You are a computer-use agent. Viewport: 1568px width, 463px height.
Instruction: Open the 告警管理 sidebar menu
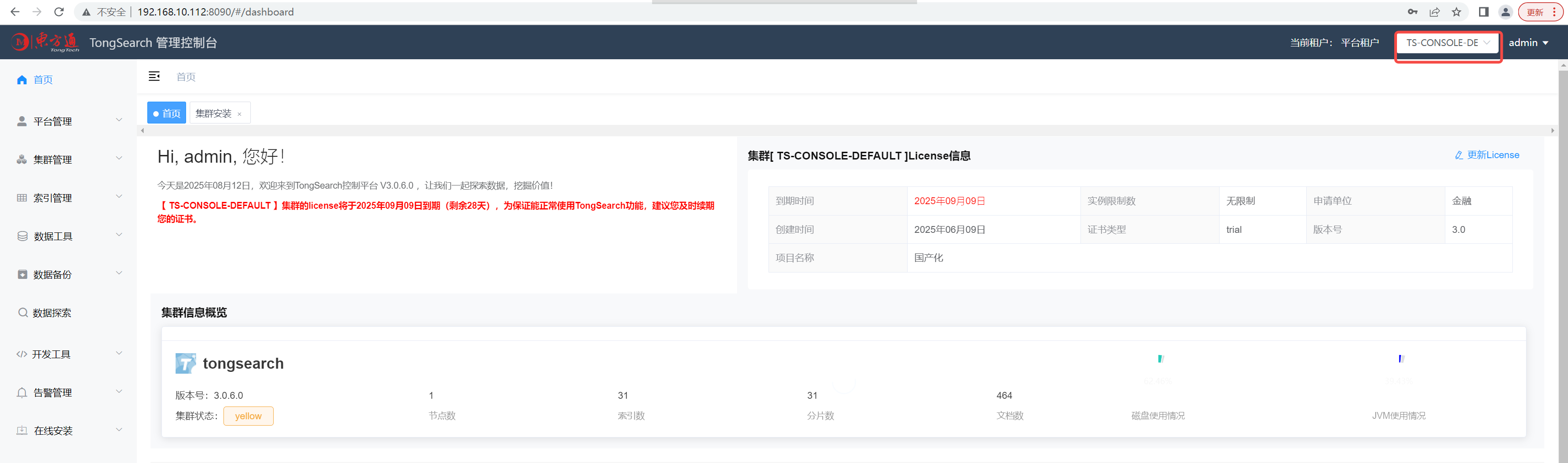[x=68, y=392]
